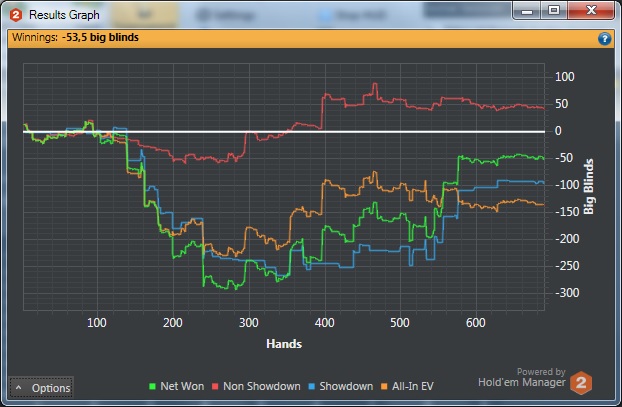The image size is (622, 407).
Task: Toggle the Net Won legend entry
Action: click(x=177, y=386)
